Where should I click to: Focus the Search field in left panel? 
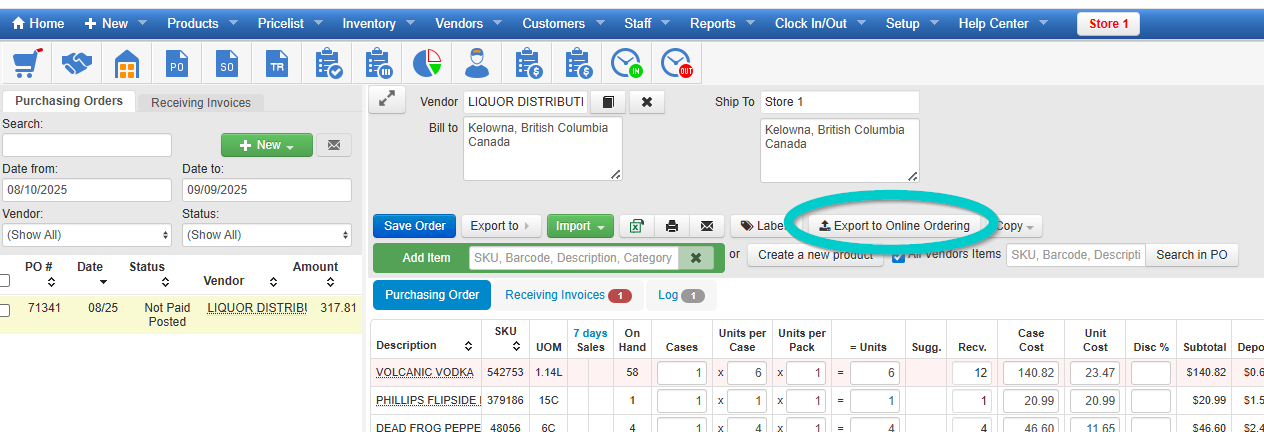tap(87, 145)
